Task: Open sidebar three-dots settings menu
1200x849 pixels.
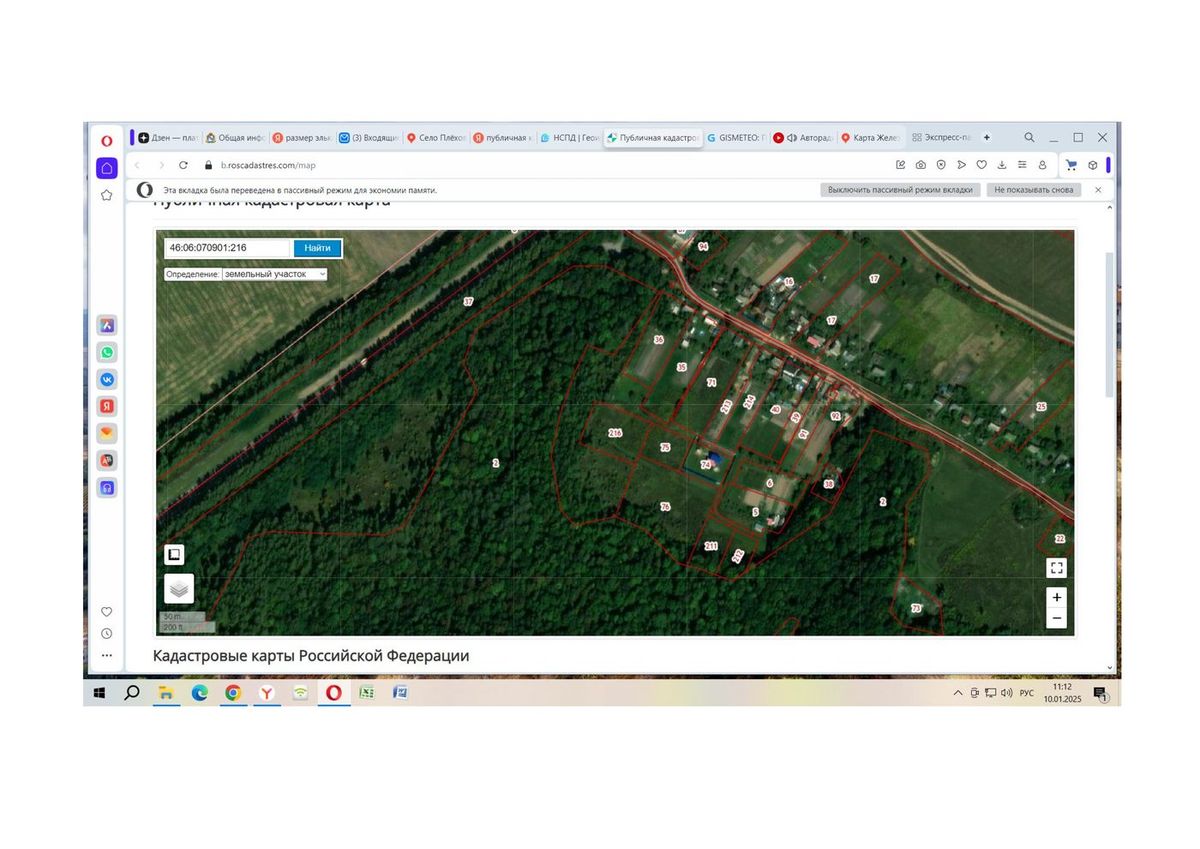Action: [106, 656]
